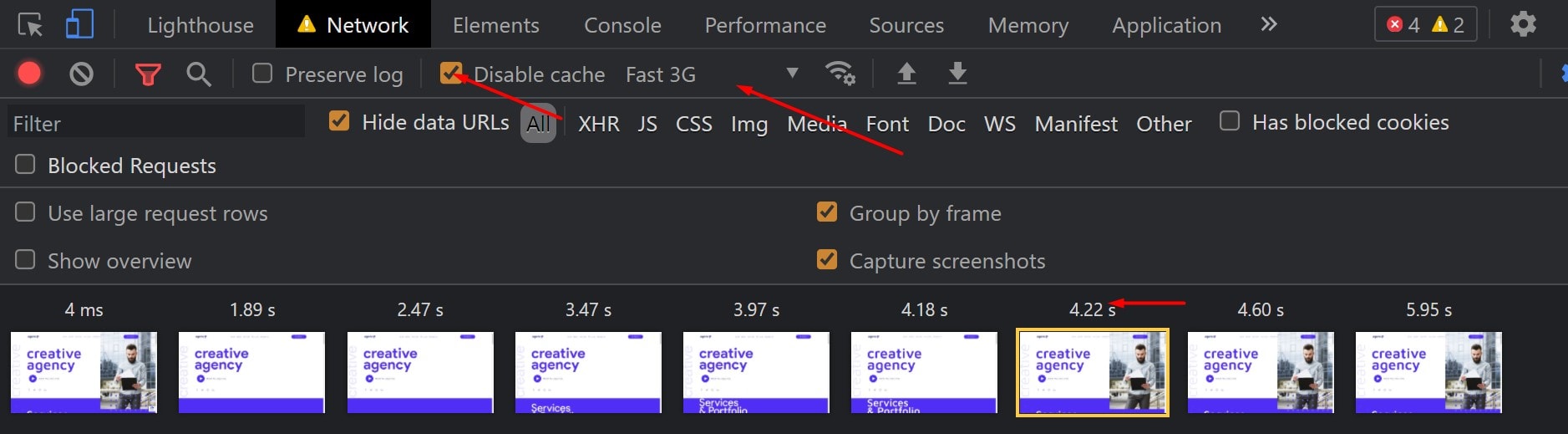Uncheck Capture screenshots
Image resolution: width=1568 pixels, height=434 pixels.
tap(827, 260)
